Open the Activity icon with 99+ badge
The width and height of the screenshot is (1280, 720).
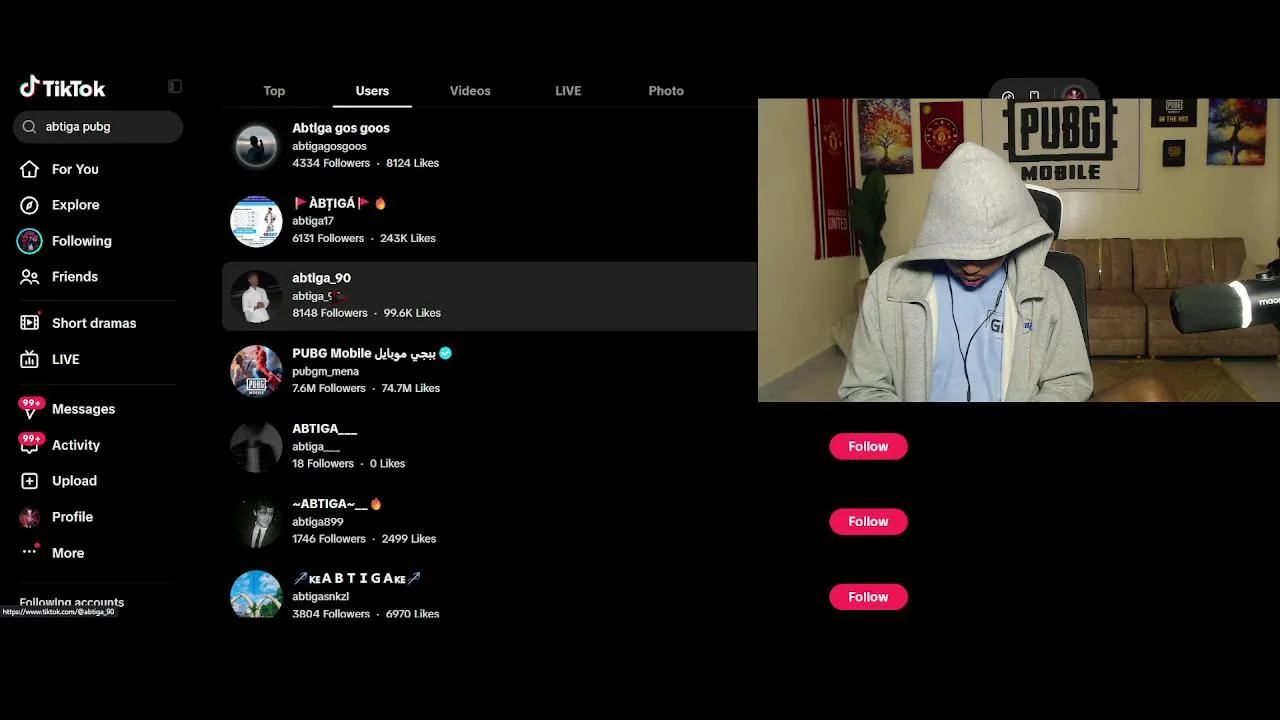(x=30, y=445)
